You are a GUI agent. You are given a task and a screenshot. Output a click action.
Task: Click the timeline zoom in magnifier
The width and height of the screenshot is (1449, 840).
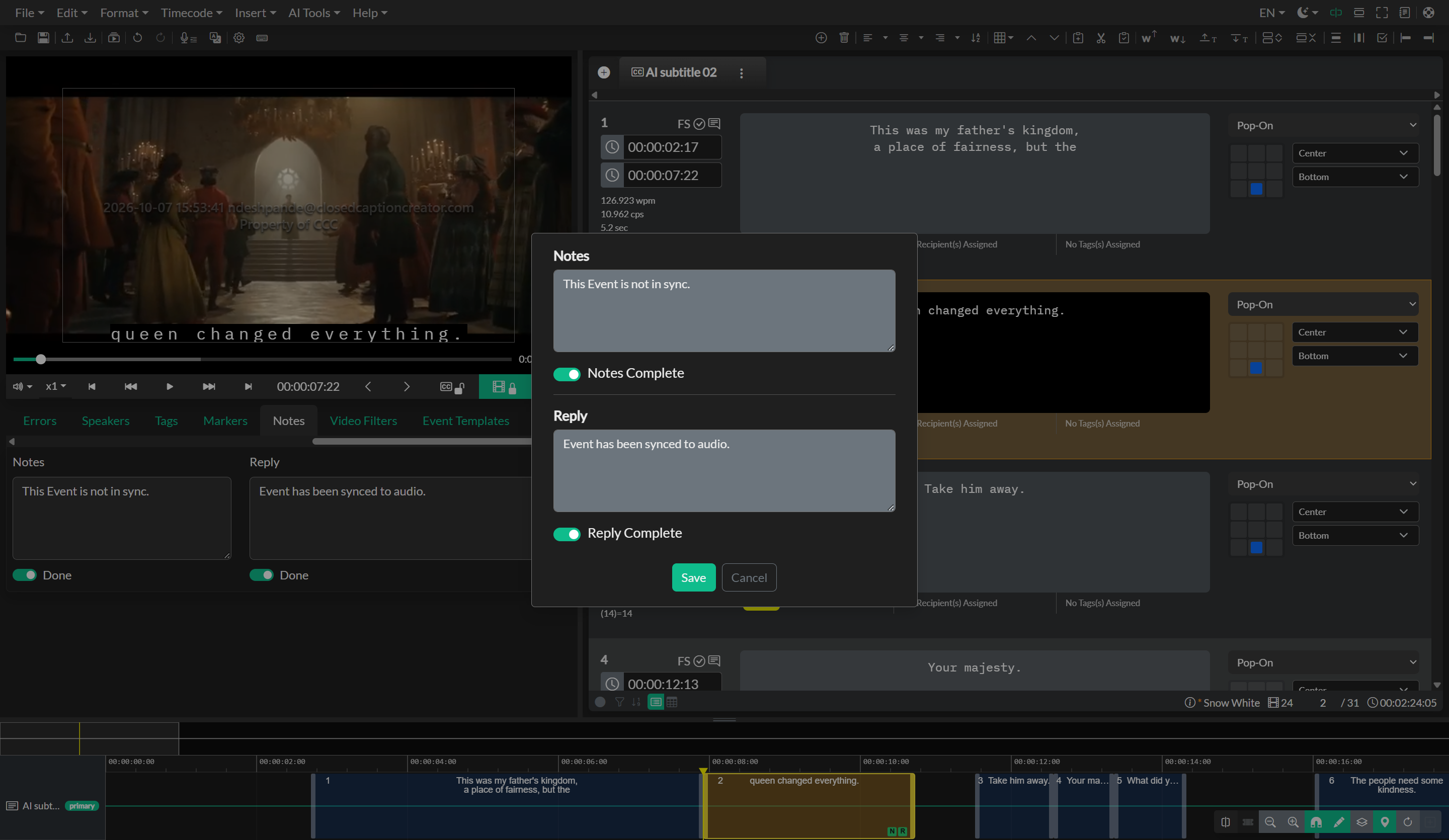click(x=1293, y=822)
